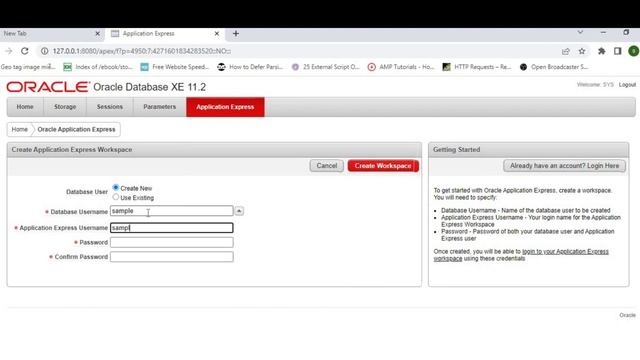The image size is (640, 360).
Task: Open the extensions puzzle icon
Action: pyautogui.click(x=602, y=51)
